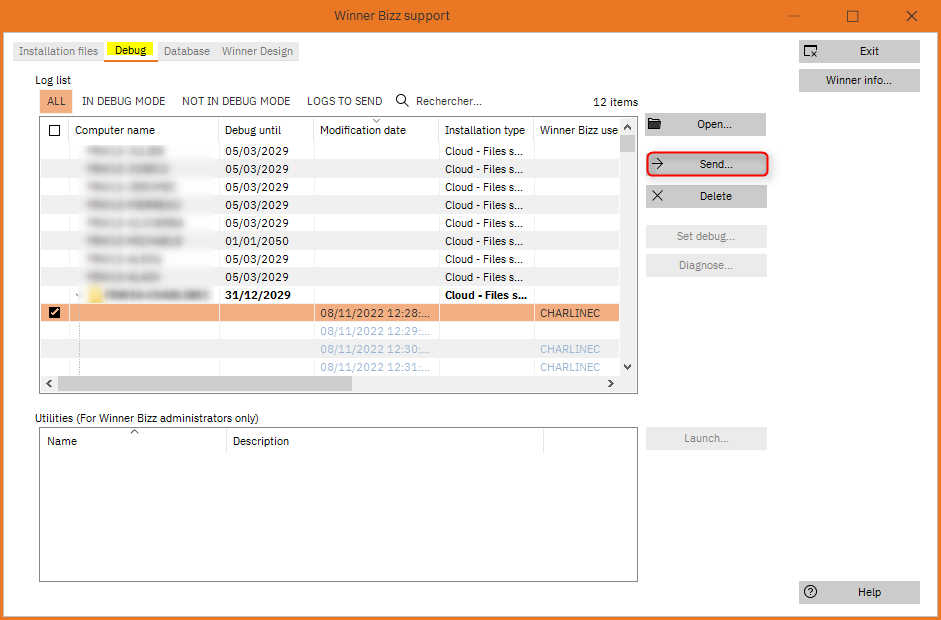This screenshot has height=620, width=941.
Task: Sort by Modification date column header
Action: point(376,130)
